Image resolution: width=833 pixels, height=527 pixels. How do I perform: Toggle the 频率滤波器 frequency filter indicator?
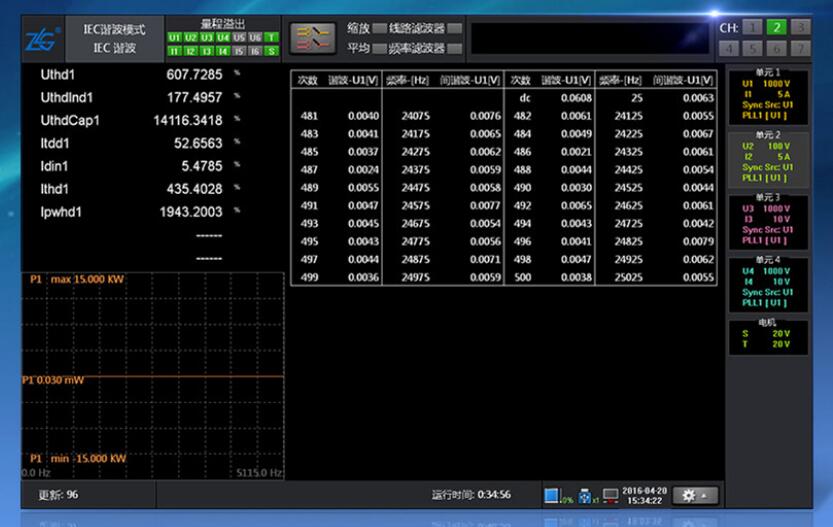click(455, 48)
